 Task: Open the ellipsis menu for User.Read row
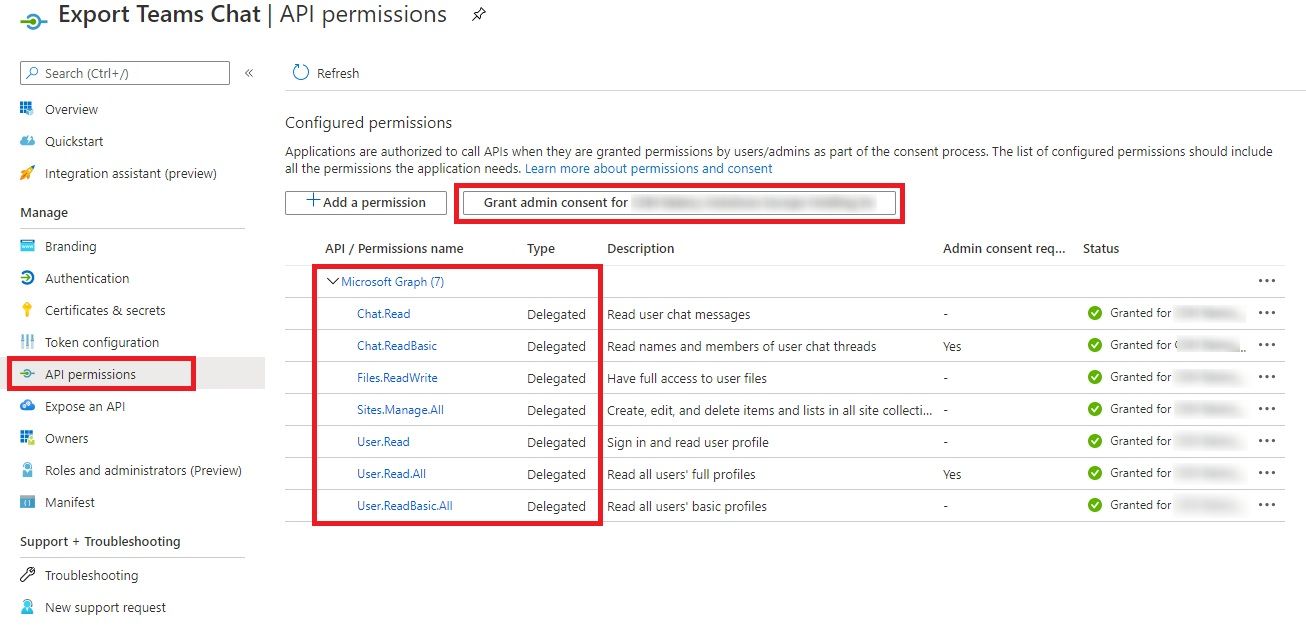click(1267, 441)
